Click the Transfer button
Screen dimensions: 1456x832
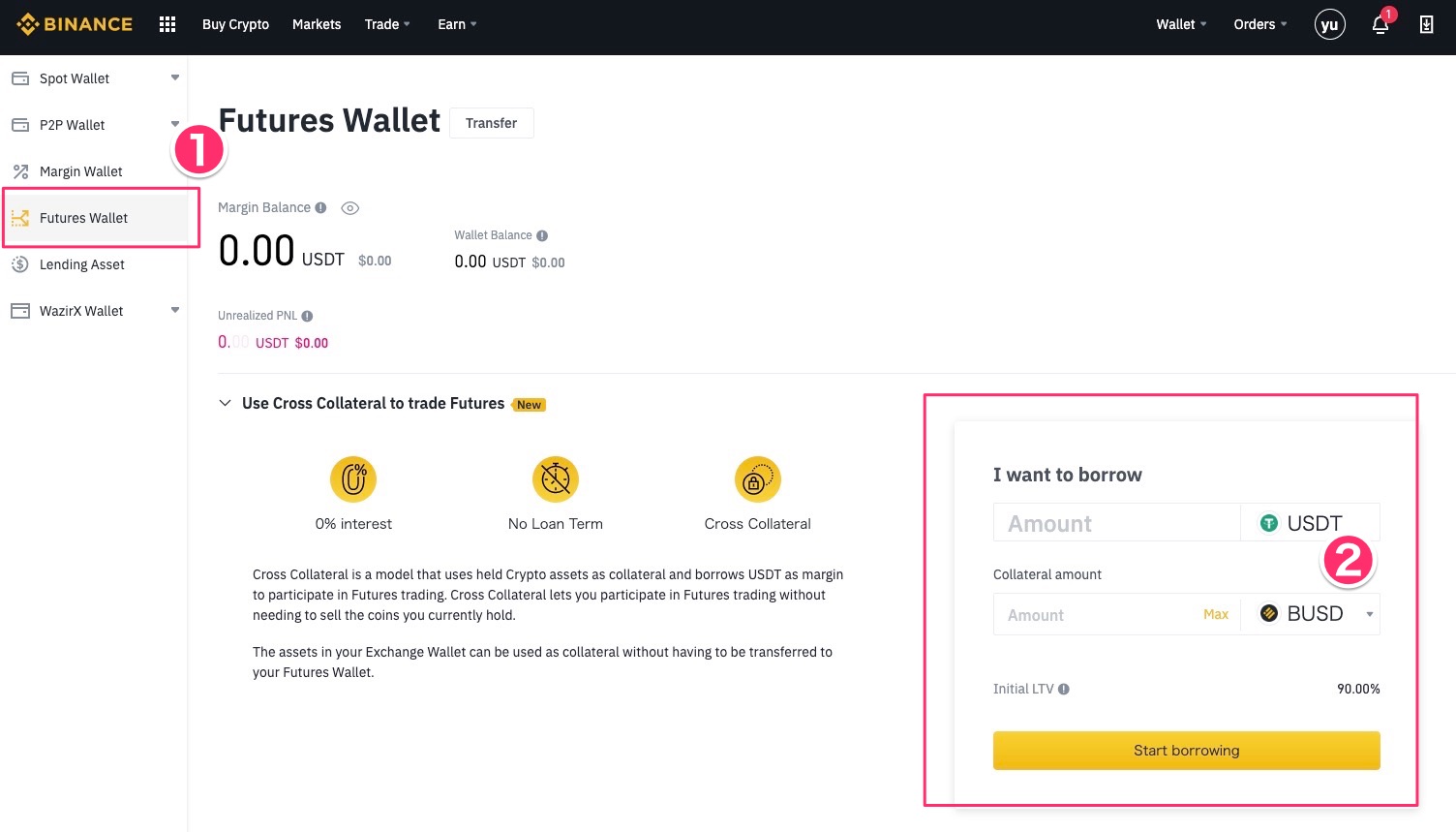pyautogui.click(x=491, y=123)
